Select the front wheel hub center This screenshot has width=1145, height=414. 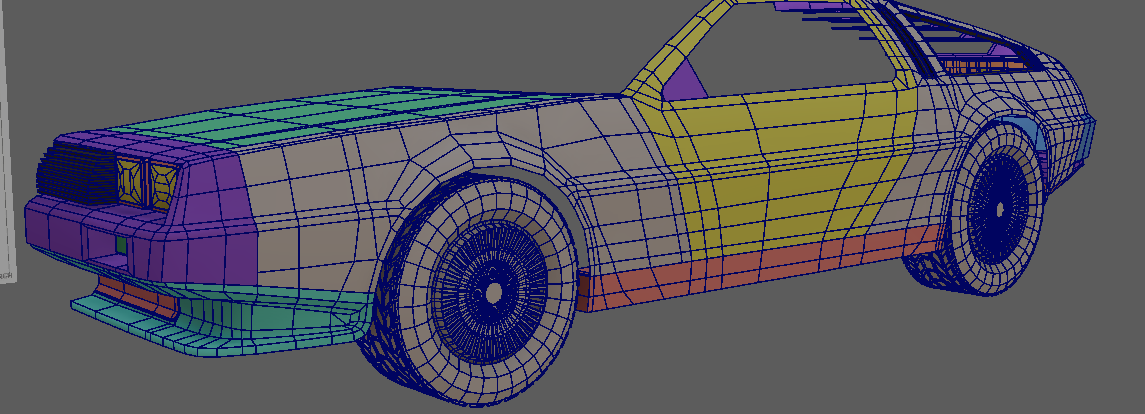[494, 294]
